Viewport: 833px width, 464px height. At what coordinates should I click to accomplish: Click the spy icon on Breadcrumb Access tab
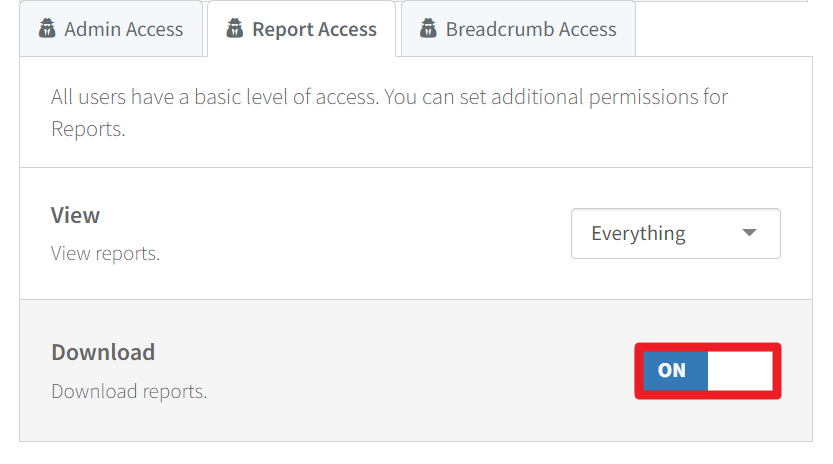pos(428,29)
